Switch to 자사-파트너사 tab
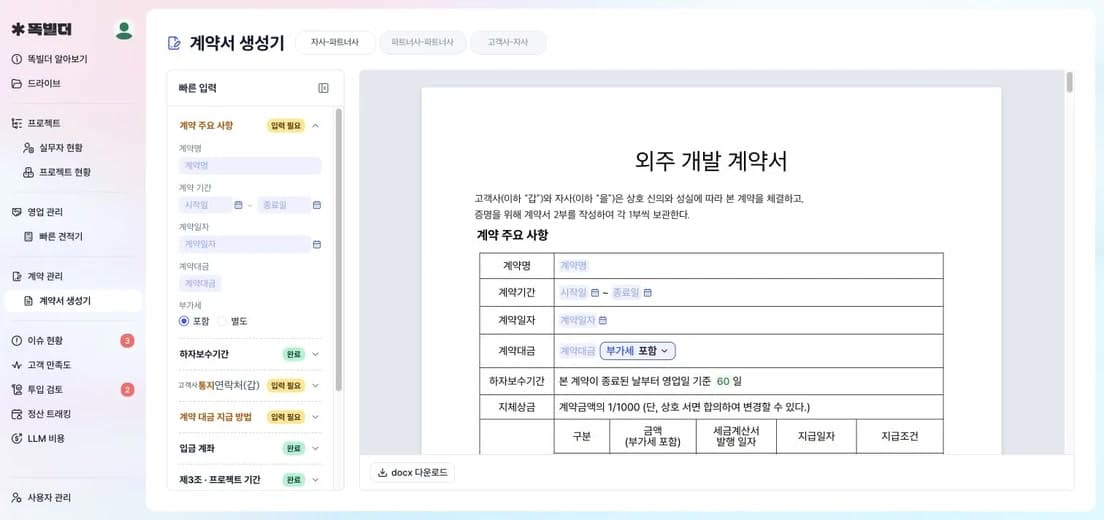 point(334,43)
